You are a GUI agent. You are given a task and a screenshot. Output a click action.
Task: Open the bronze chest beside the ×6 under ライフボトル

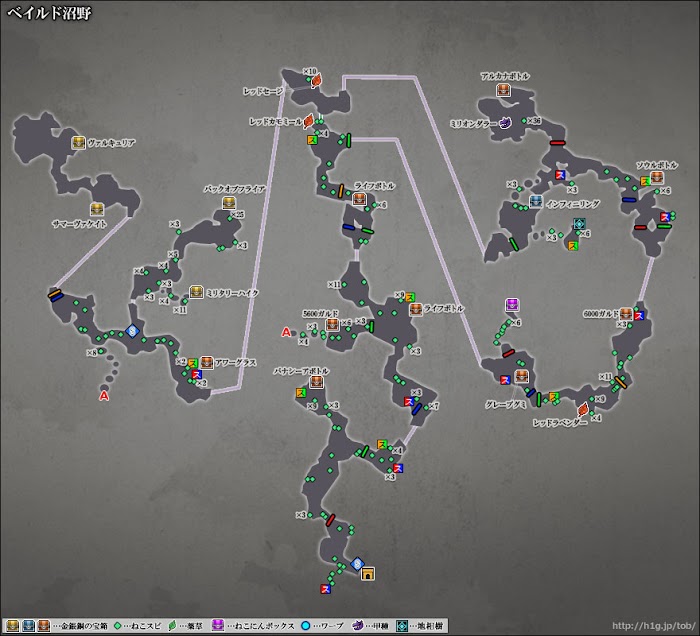pos(358,199)
